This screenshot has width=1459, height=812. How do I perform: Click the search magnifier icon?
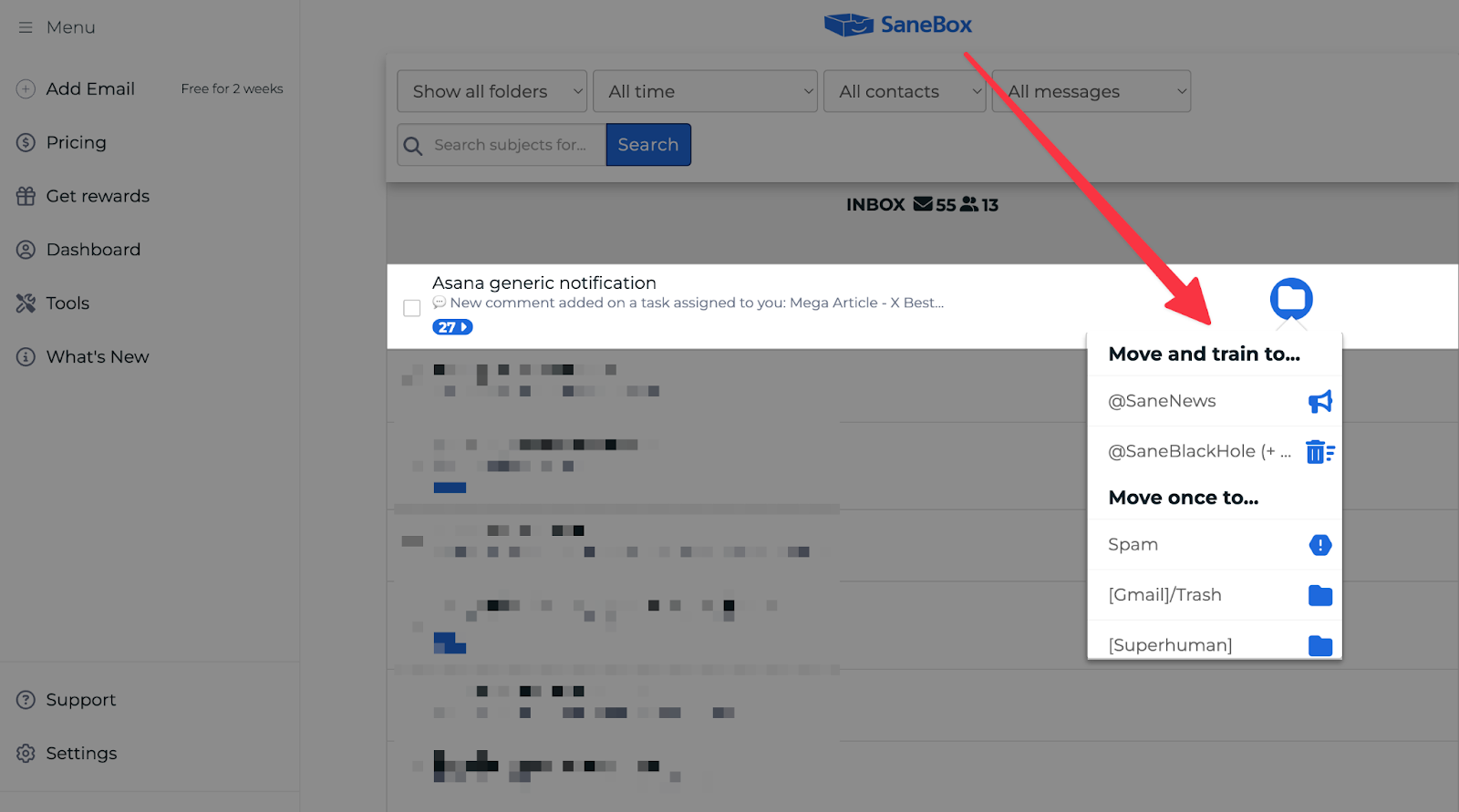(x=413, y=146)
